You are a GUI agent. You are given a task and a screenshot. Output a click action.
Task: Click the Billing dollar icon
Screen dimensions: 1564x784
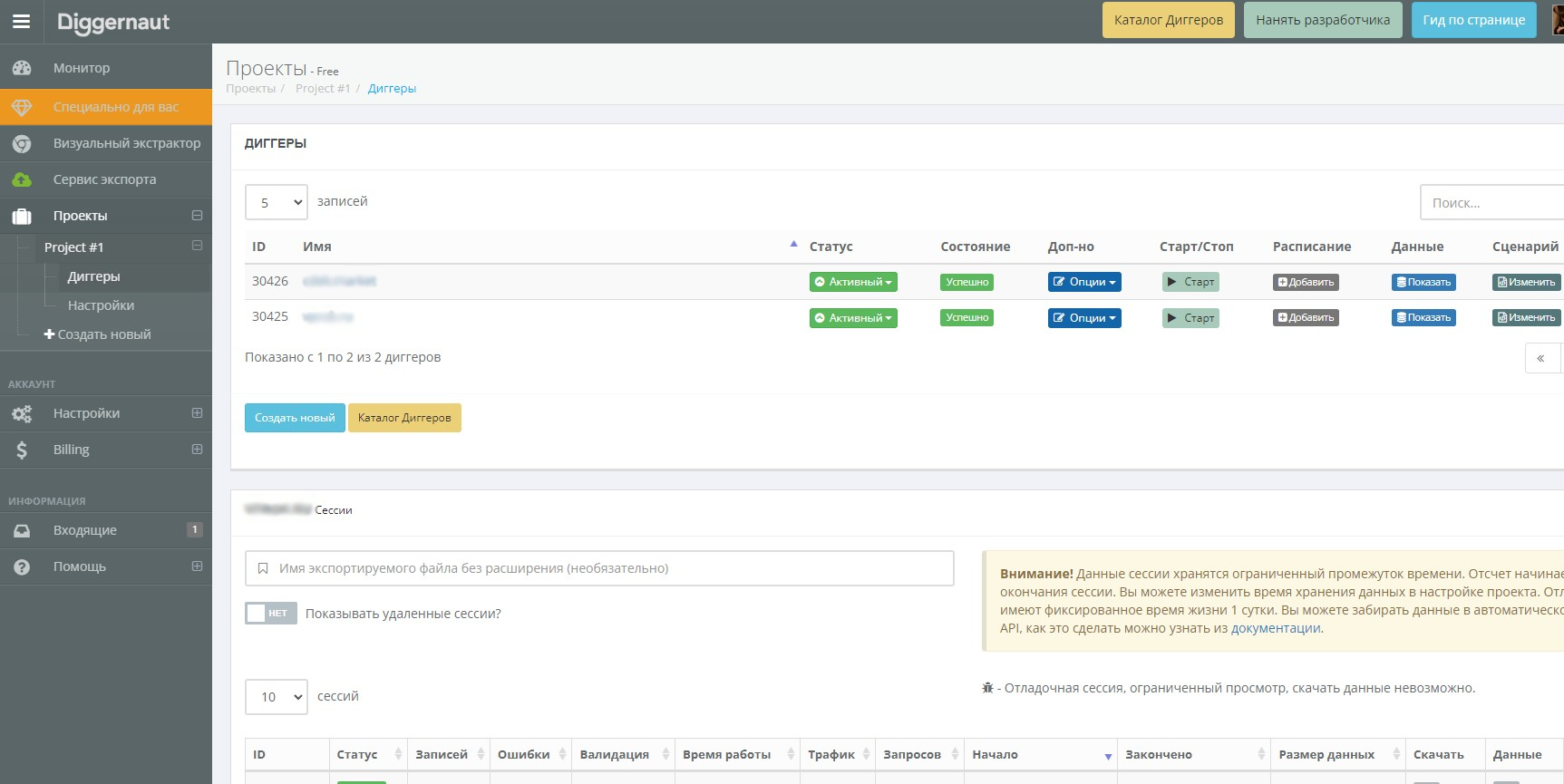[22, 450]
